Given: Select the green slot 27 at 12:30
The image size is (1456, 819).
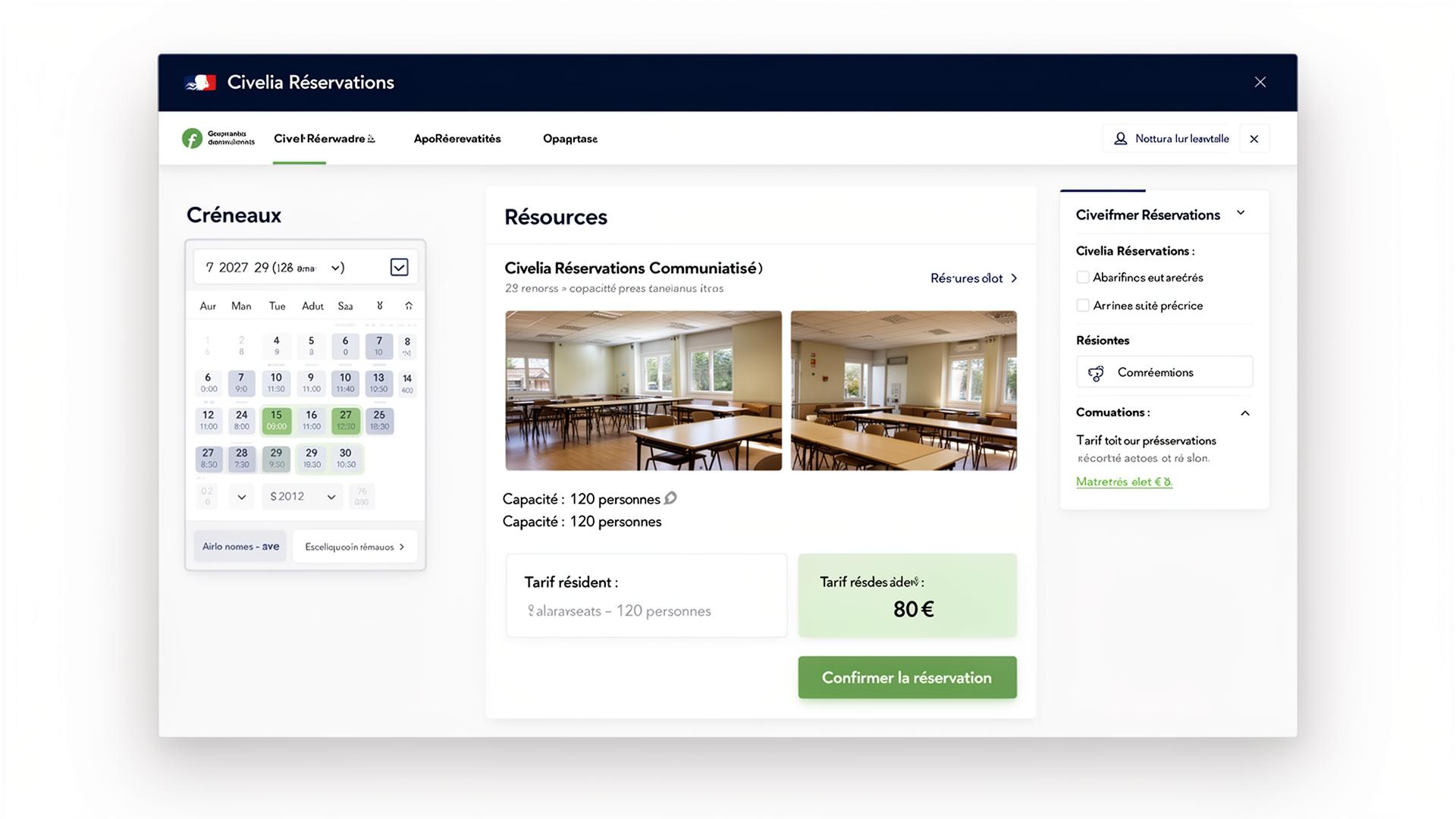Looking at the screenshot, I should 346,421.
